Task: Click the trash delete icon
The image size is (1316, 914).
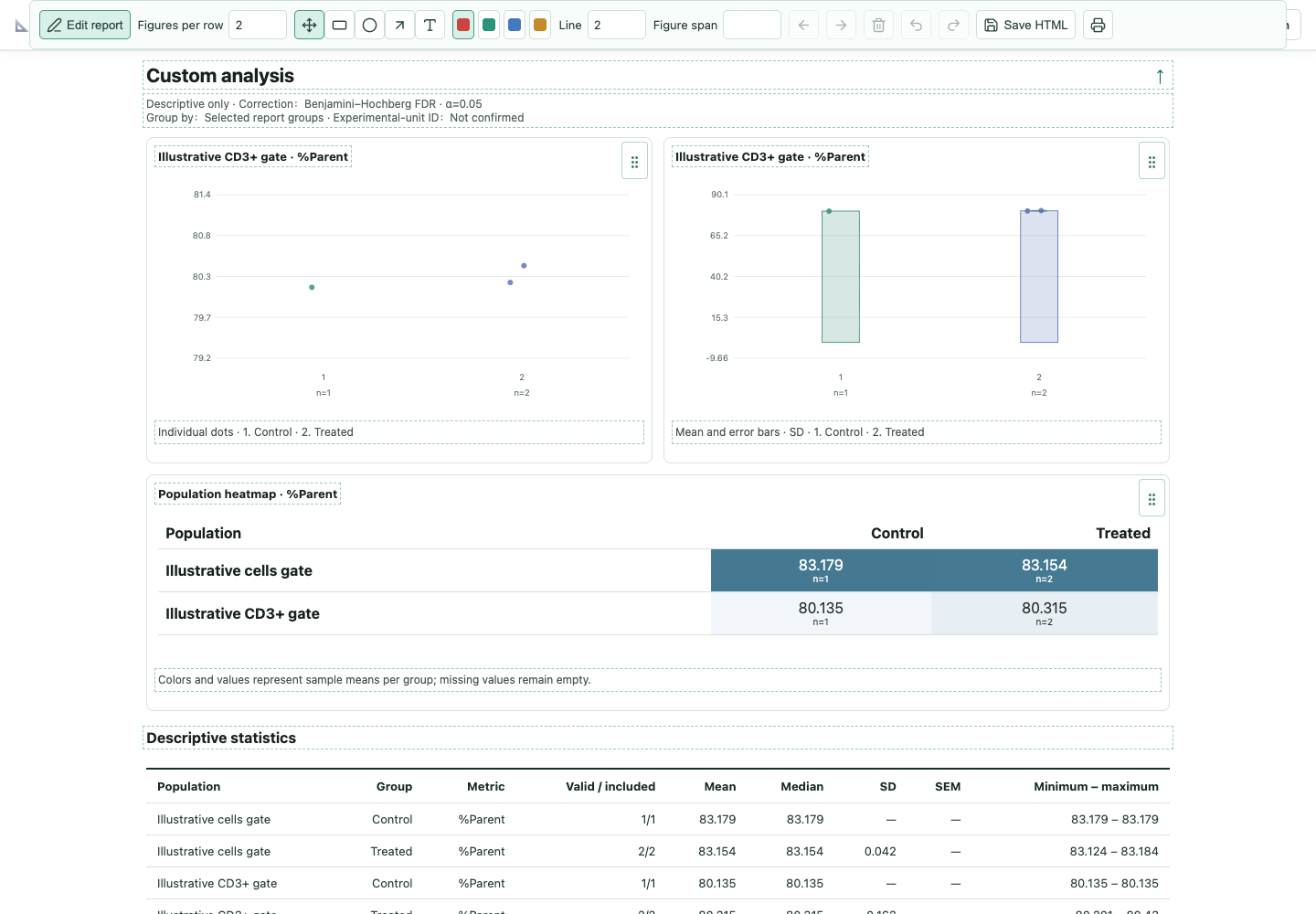Action: (878, 25)
